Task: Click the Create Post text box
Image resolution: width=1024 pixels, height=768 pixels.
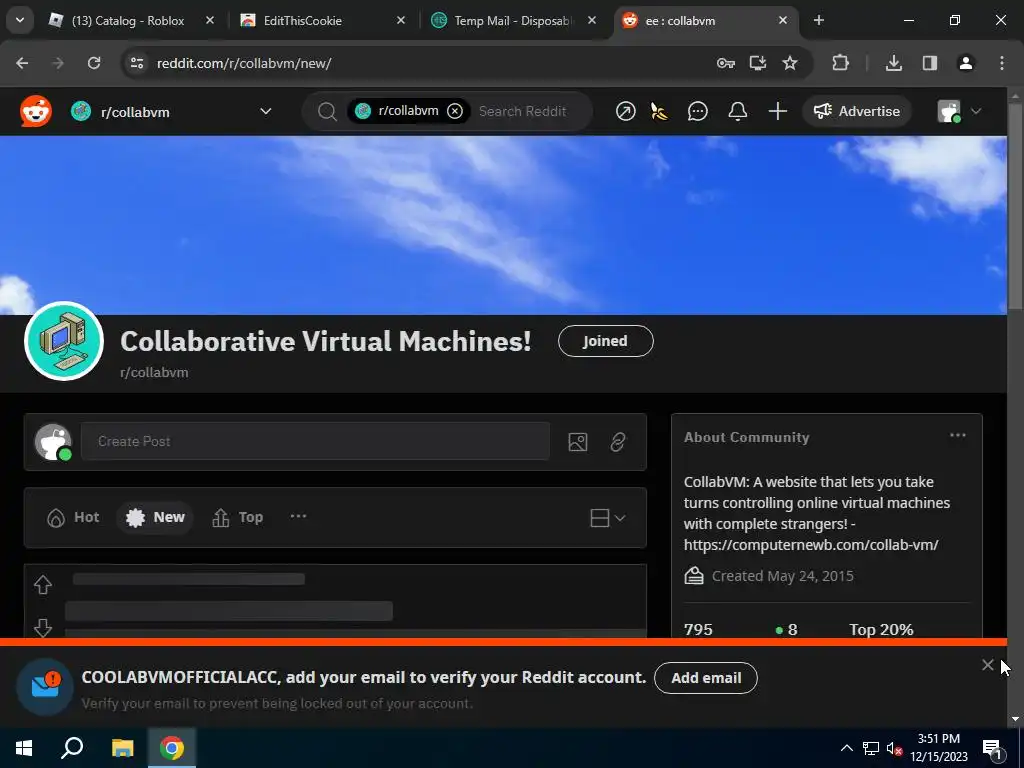Action: click(x=315, y=441)
